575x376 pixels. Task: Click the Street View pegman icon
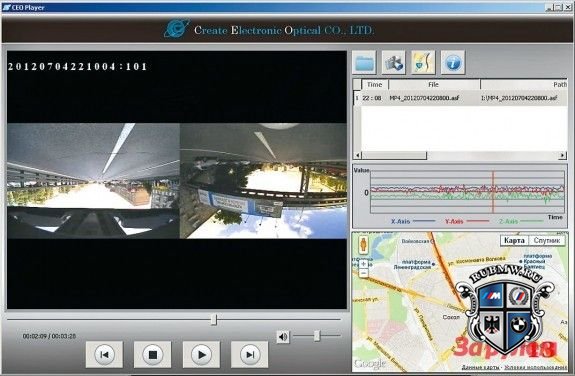point(363,245)
